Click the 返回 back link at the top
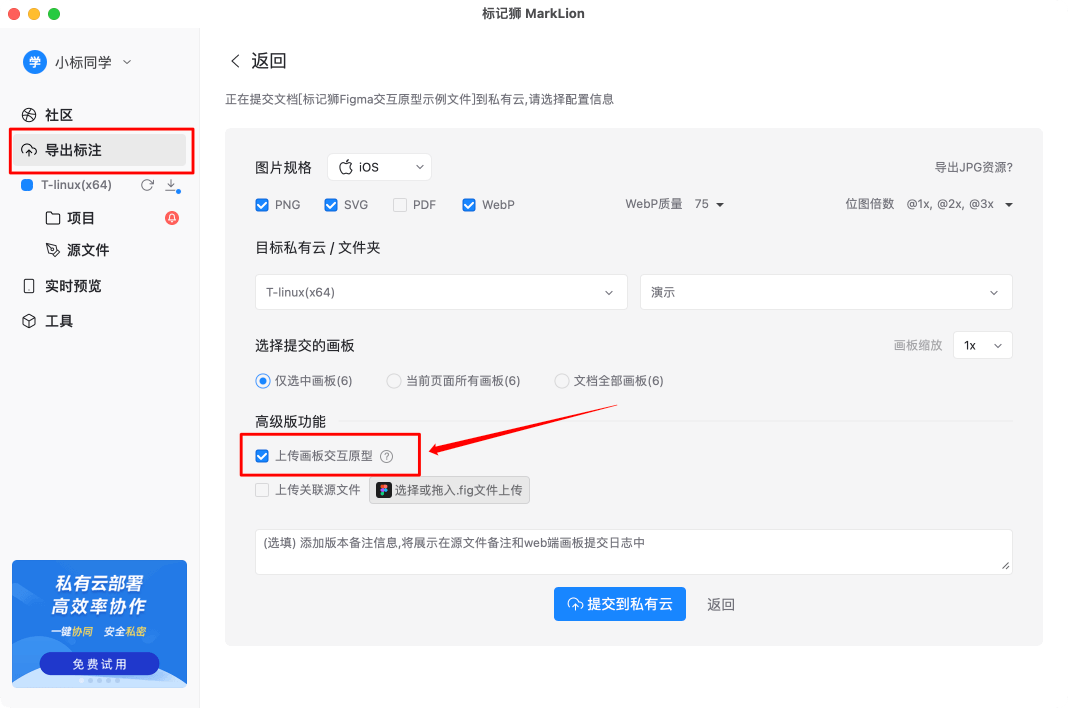 [262, 60]
